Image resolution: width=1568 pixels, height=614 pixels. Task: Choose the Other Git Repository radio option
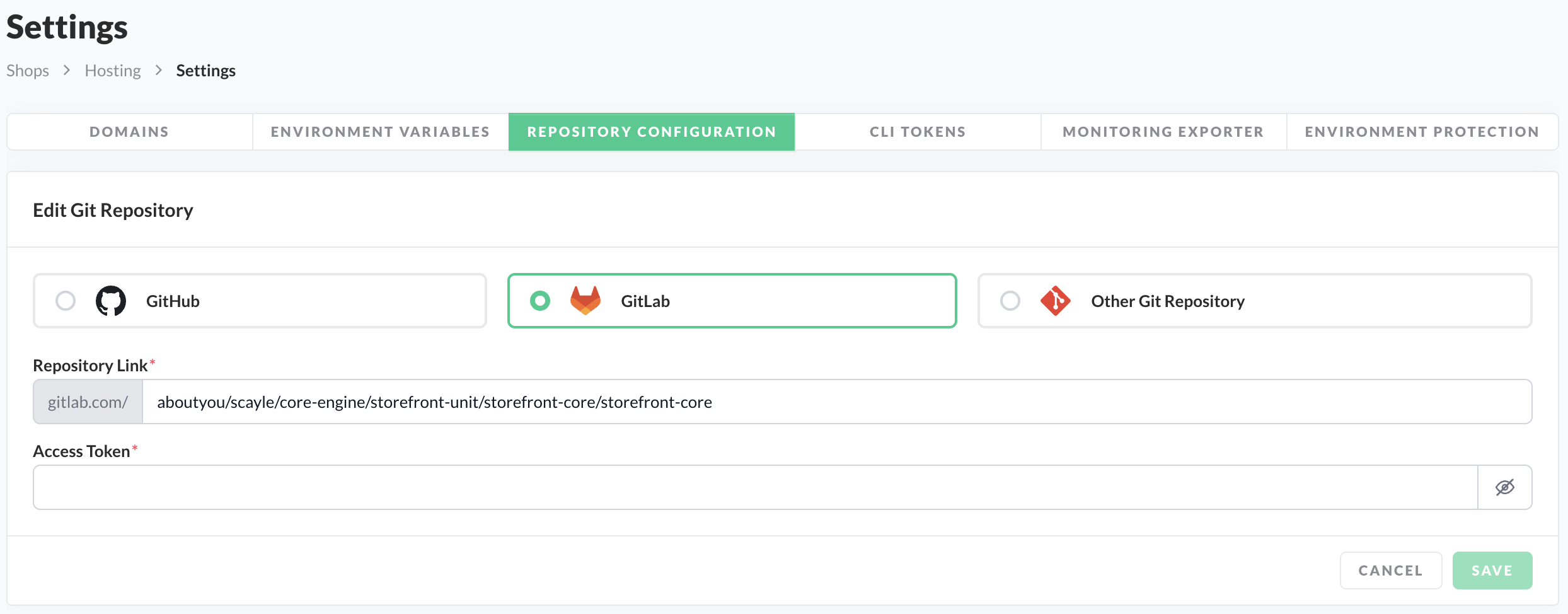(1010, 301)
